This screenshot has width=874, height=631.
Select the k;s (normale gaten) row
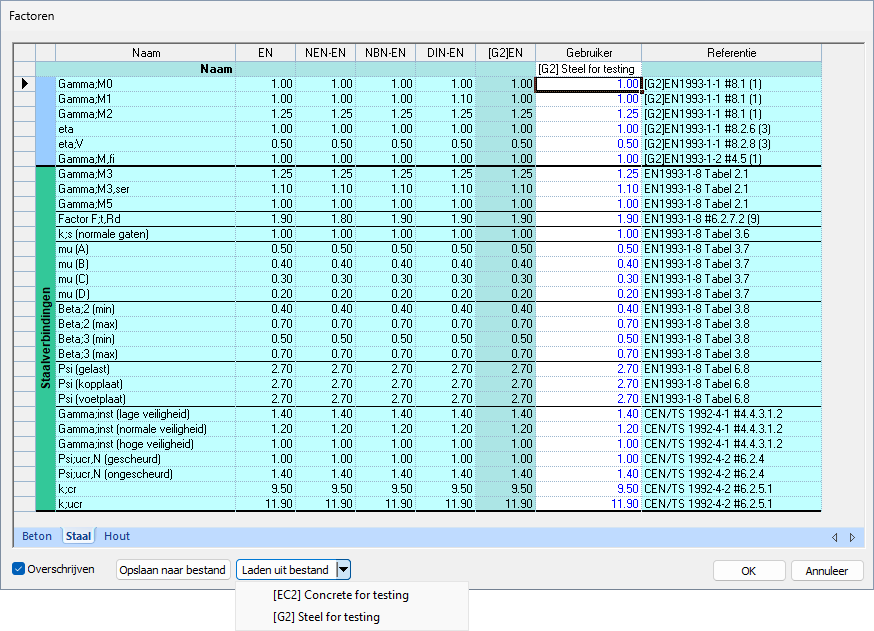pos(104,234)
